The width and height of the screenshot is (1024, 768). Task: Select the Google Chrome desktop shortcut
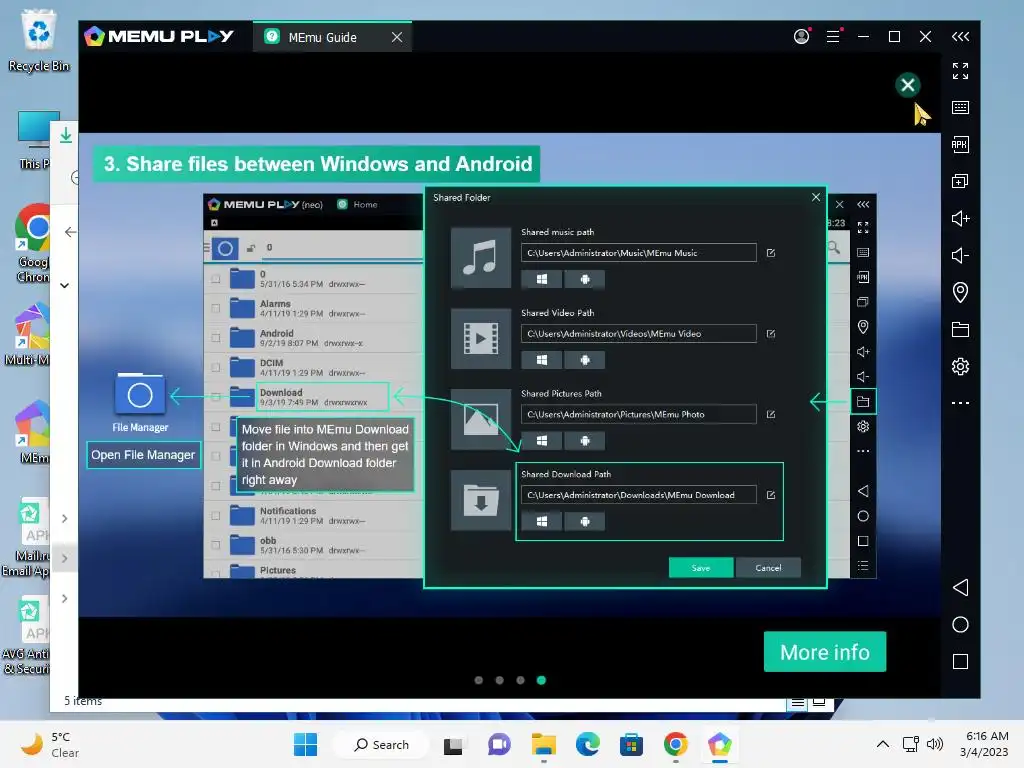coord(33,243)
